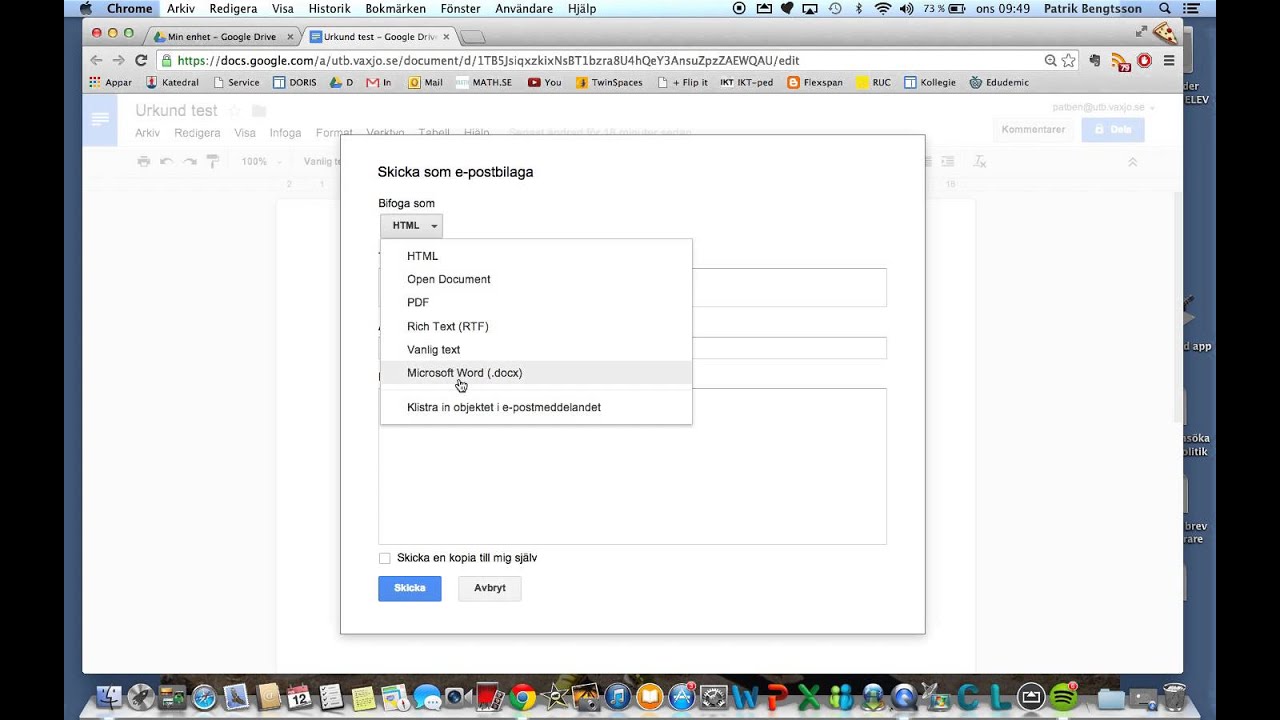Open Finder from the Dock
The width and height of the screenshot is (1280, 720).
click(110, 697)
